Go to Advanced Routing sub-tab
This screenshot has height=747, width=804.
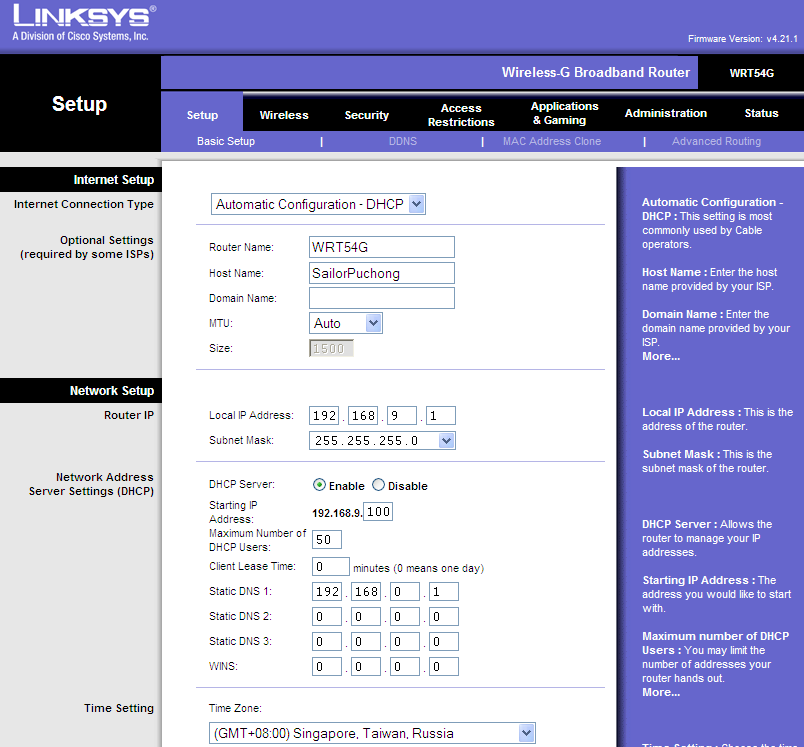click(x=716, y=142)
